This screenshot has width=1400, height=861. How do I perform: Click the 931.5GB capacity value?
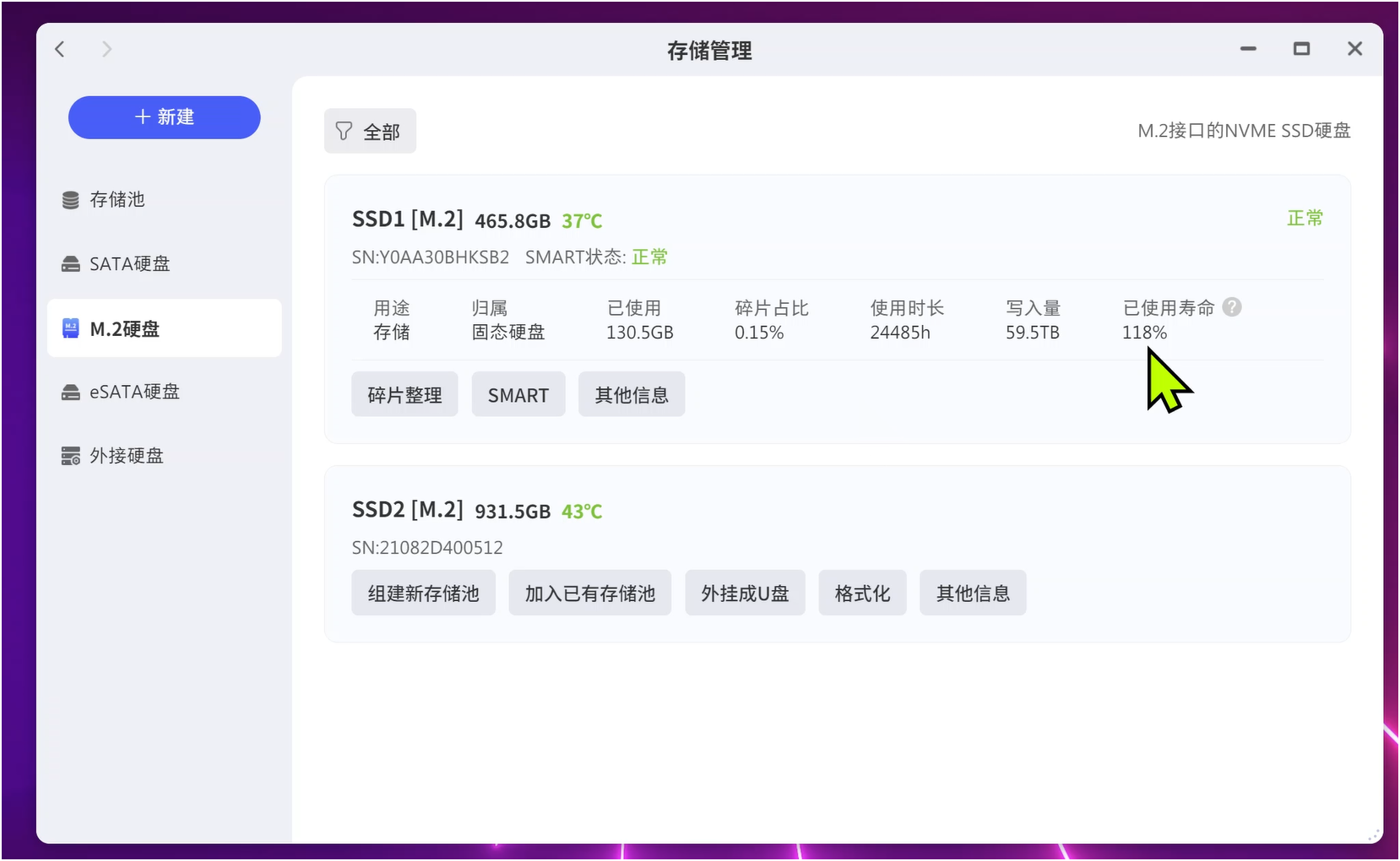(x=513, y=512)
